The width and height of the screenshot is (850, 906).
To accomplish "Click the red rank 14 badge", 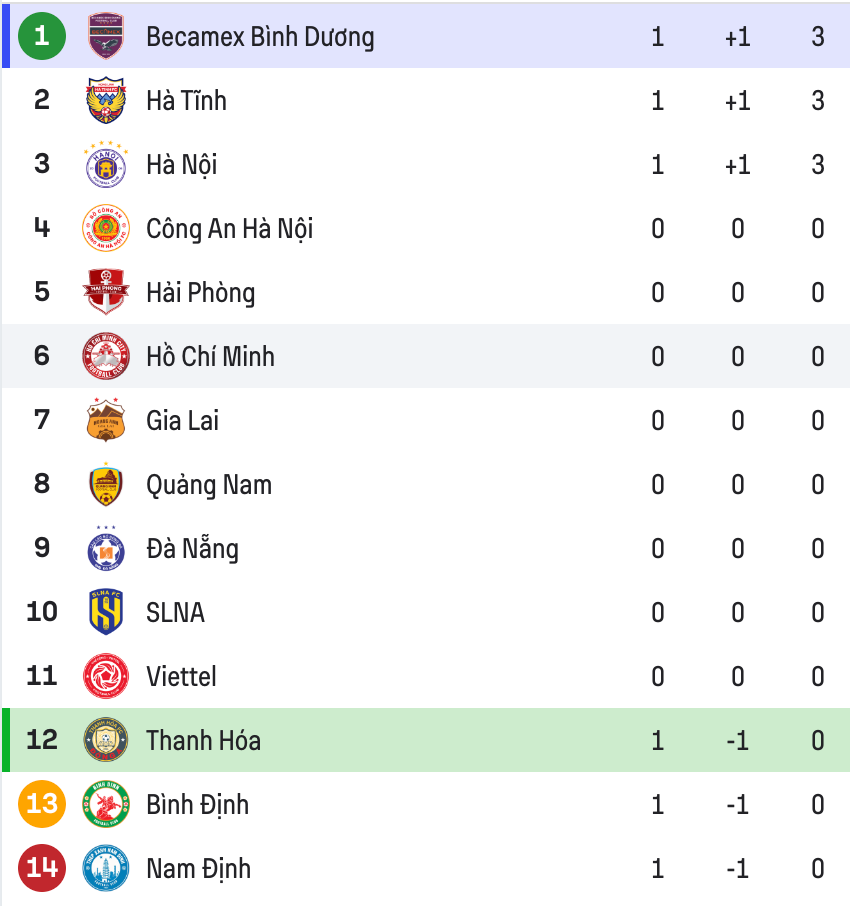I will pos(42,868).
